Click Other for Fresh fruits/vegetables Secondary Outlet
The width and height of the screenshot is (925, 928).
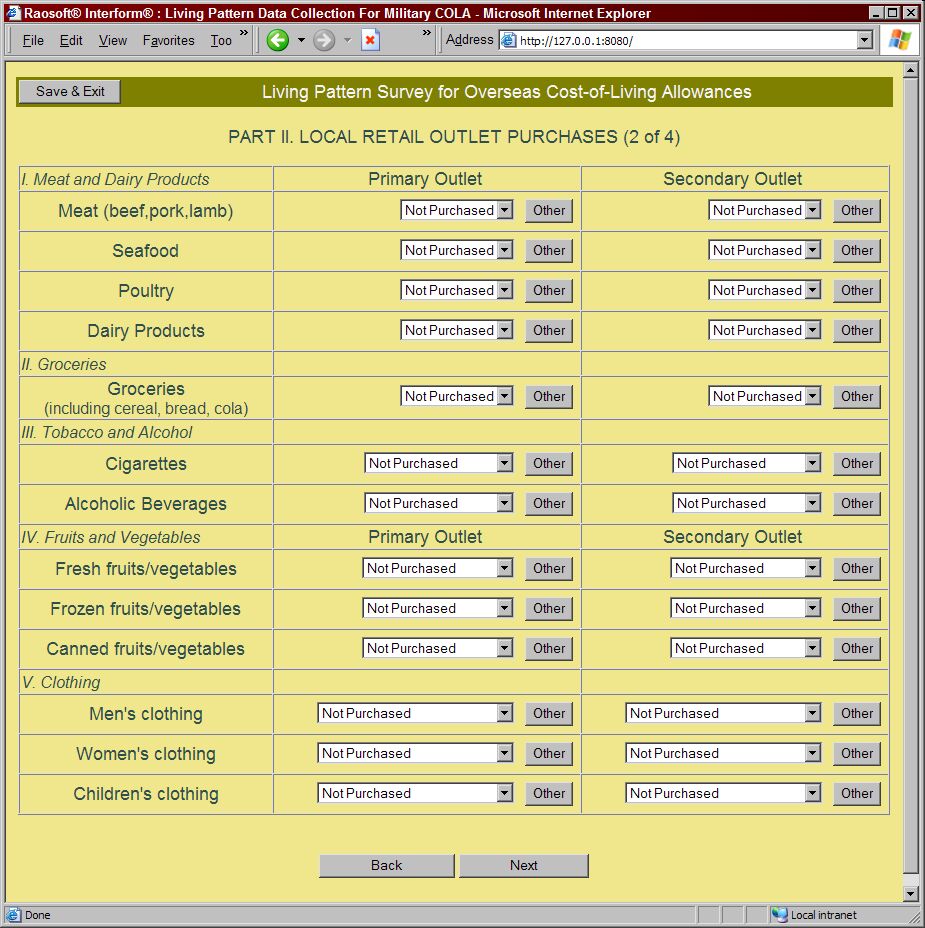857,569
